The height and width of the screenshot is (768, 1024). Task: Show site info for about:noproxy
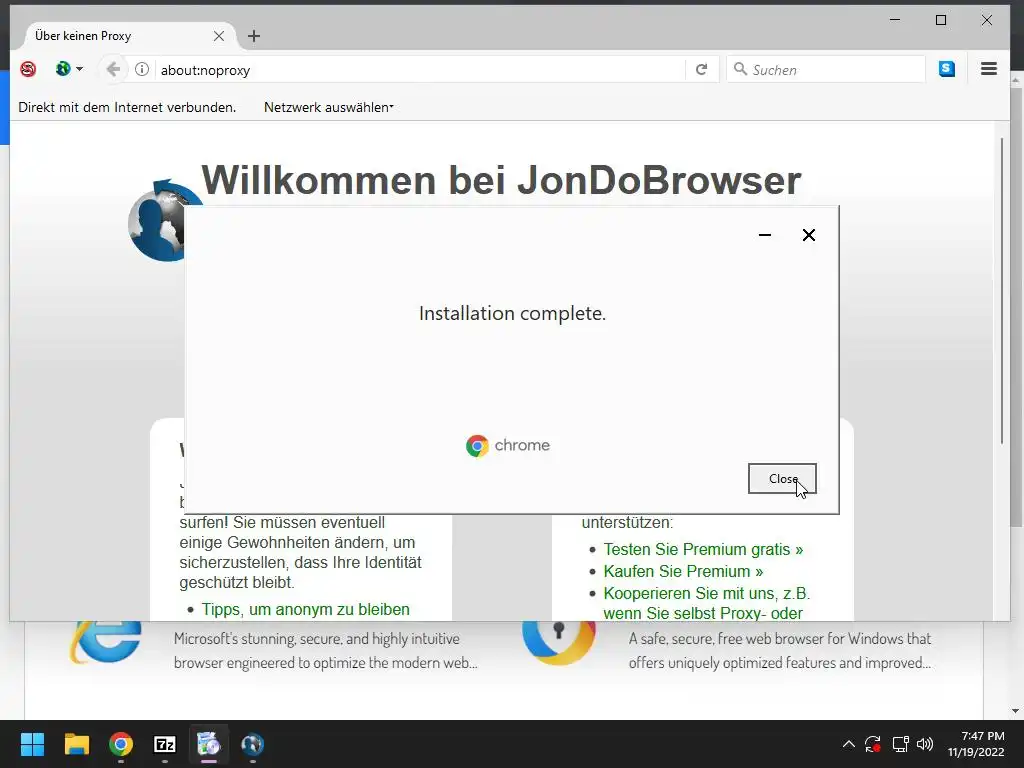pos(142,69)
